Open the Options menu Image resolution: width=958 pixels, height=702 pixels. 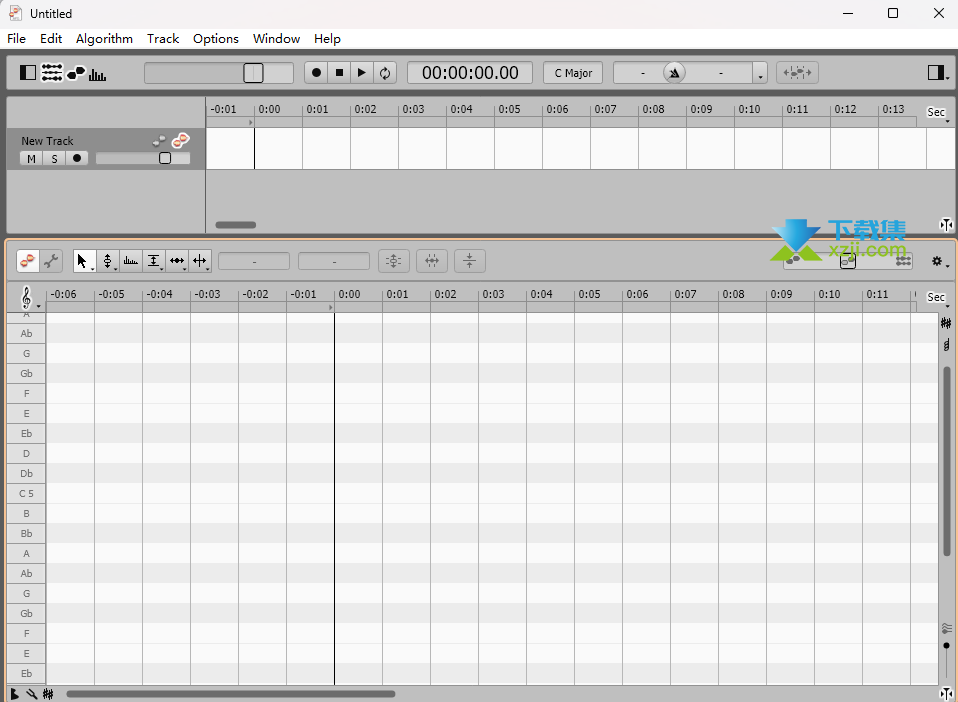tap(216, 38)
